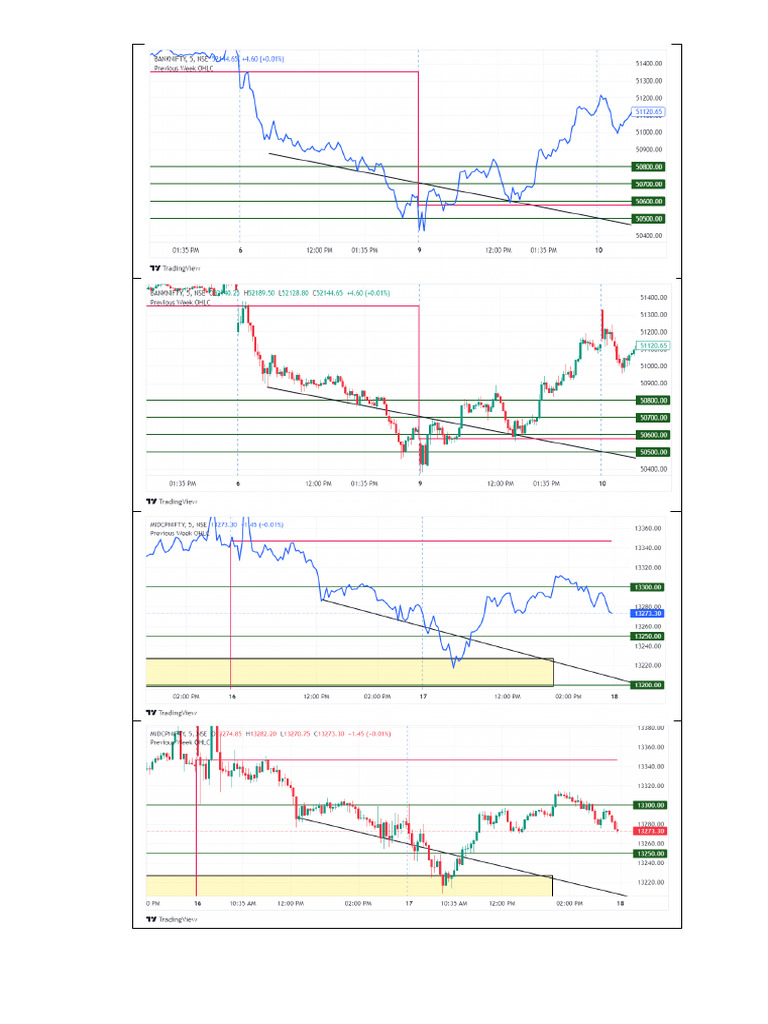Click date marker 17 on MIDCPNIFTY candlestick time axis
This screenshot has width=768, height=1024.
(x=409, y=904)
